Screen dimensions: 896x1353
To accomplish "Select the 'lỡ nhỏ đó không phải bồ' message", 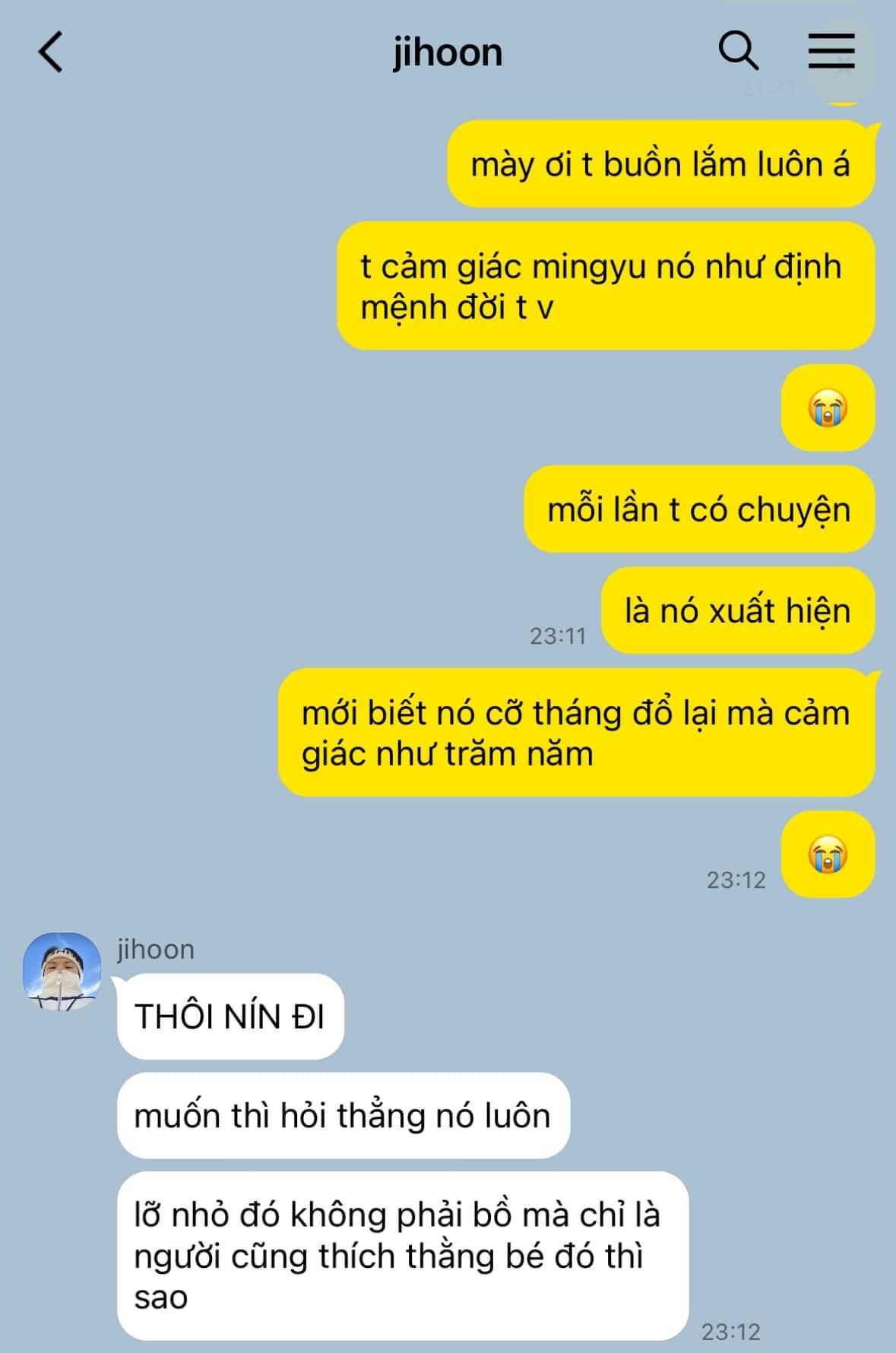I will click(403, 1256).
